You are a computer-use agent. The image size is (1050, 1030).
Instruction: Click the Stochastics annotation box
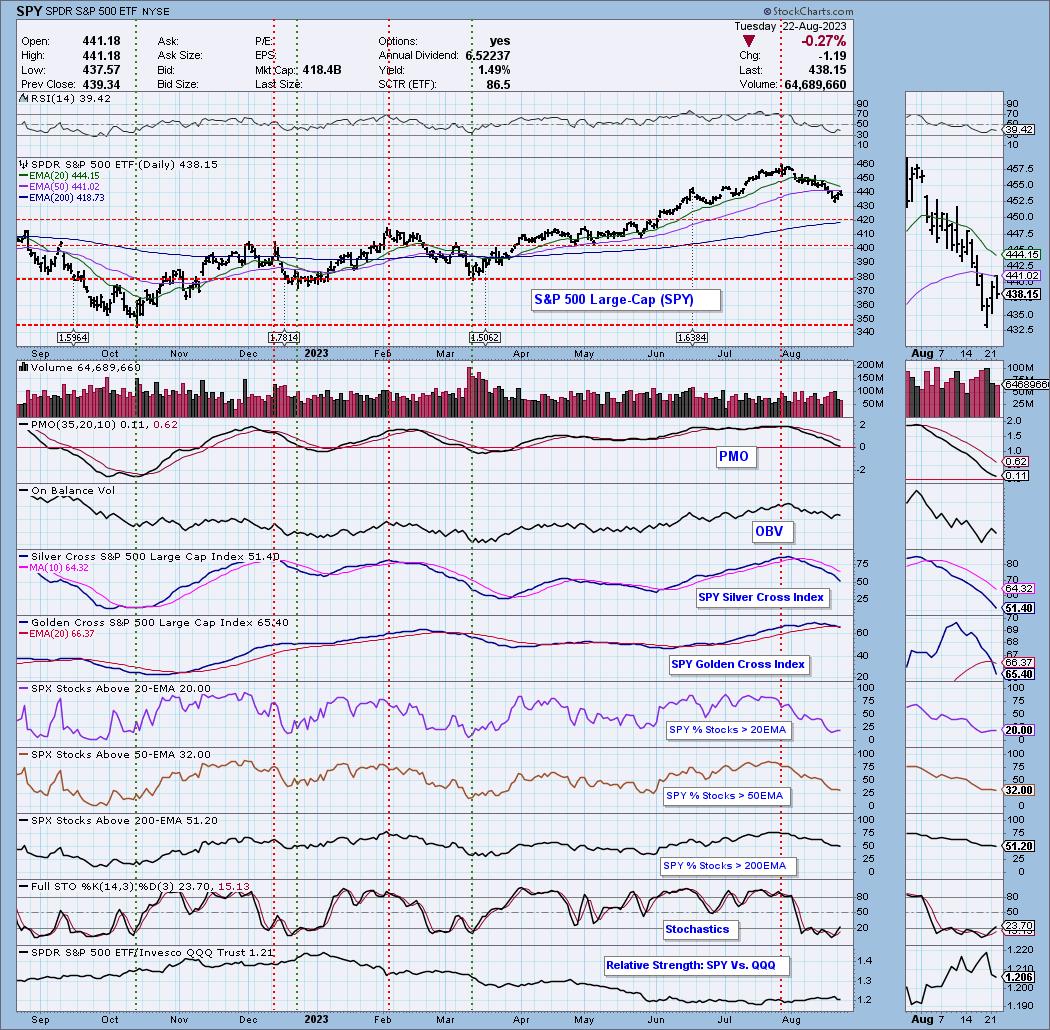(x=699, y=930)
